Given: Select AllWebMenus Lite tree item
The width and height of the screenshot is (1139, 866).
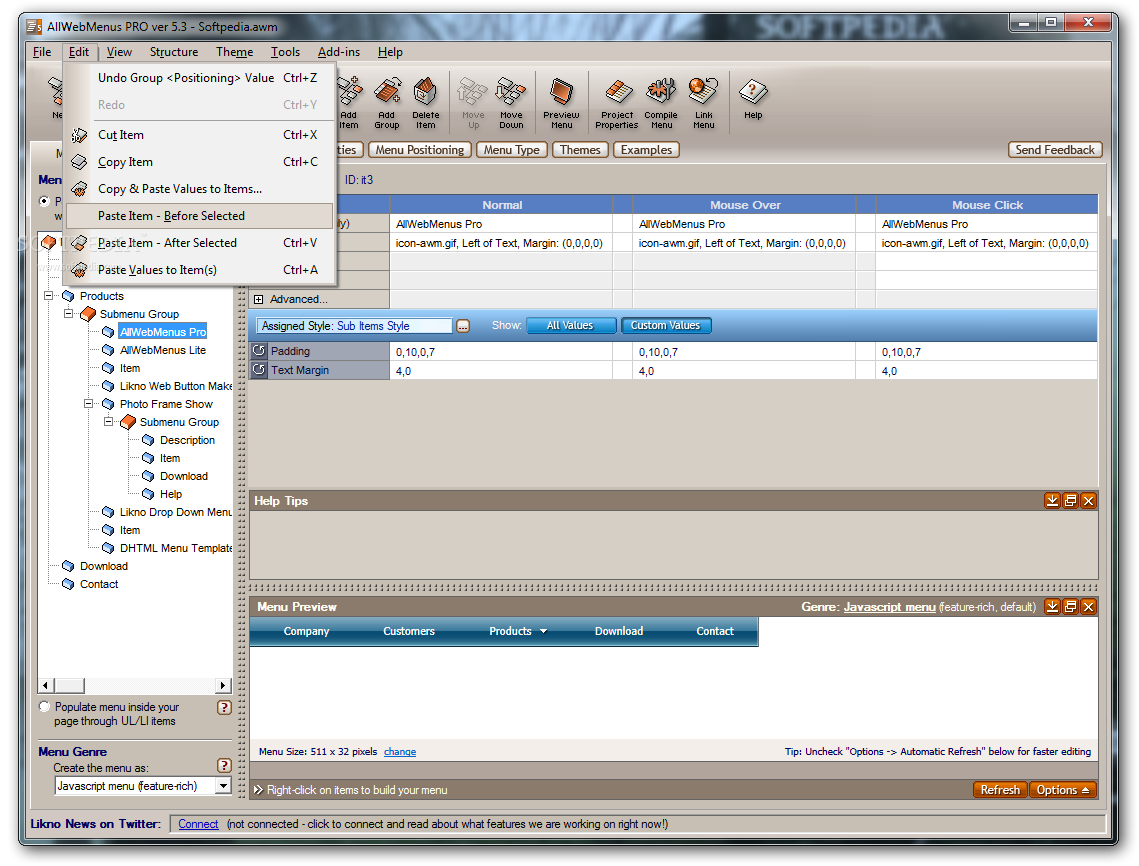Looking at the screenshot, I should (x=163, y=350).
